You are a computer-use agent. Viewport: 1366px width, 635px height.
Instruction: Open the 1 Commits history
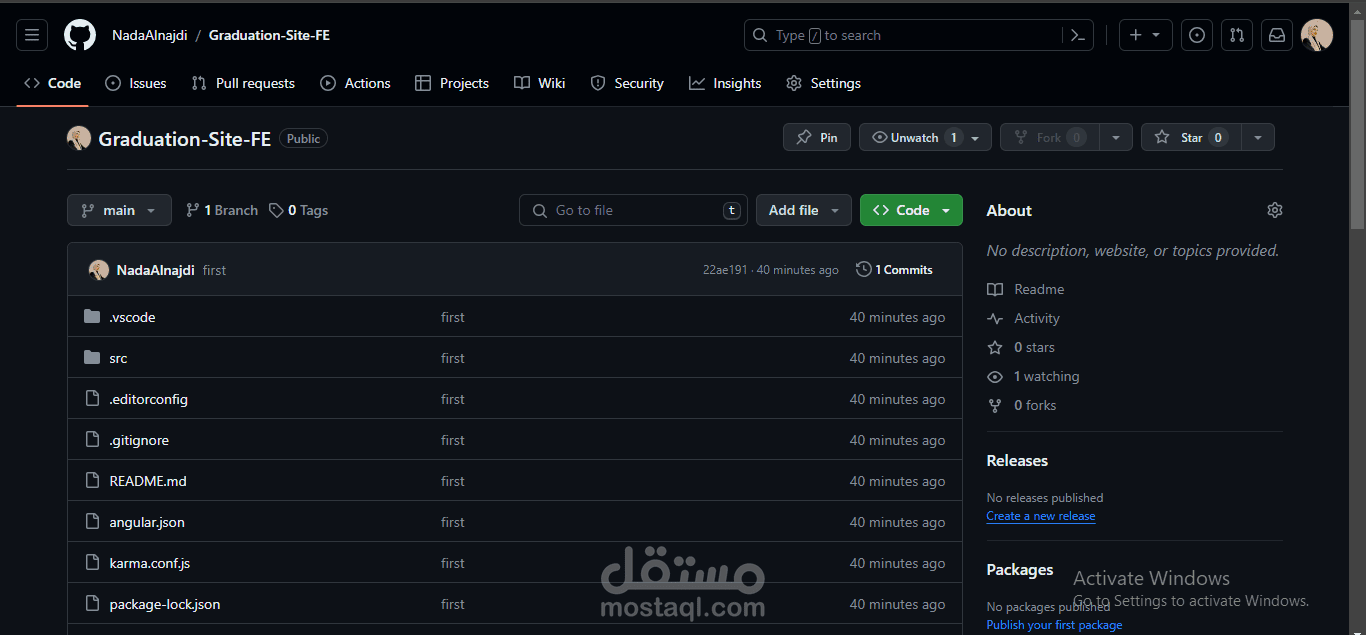tap(894, 270)
